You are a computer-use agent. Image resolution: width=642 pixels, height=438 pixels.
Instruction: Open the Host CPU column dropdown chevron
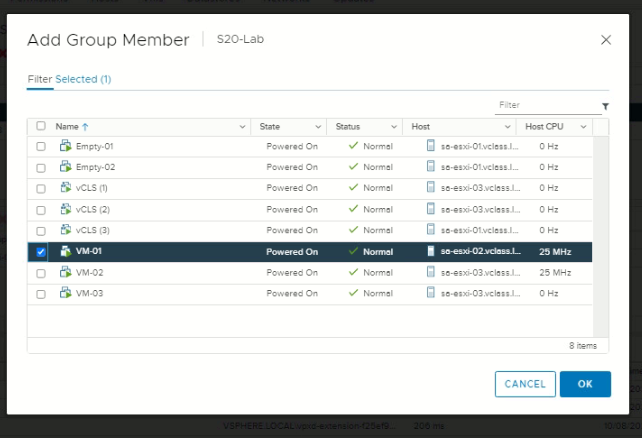583,127
